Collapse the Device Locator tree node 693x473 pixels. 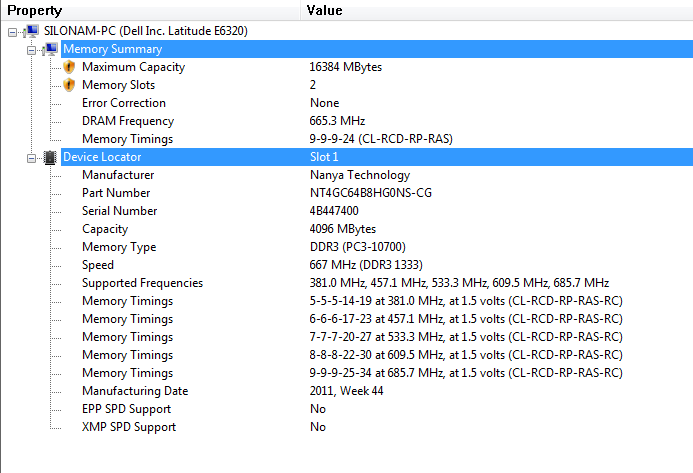[31, 158]
